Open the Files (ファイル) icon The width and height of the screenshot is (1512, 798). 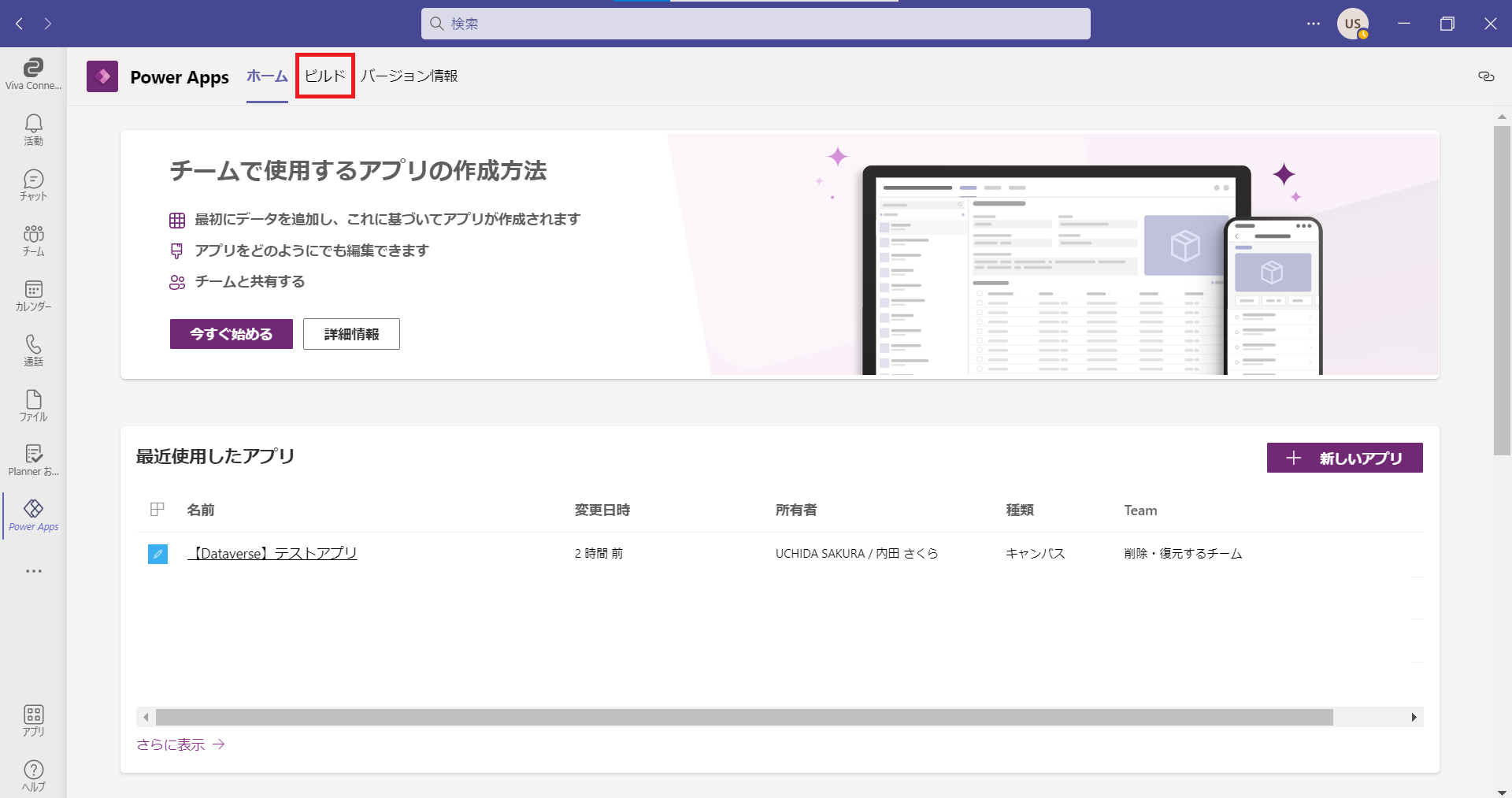coord(33,405)
